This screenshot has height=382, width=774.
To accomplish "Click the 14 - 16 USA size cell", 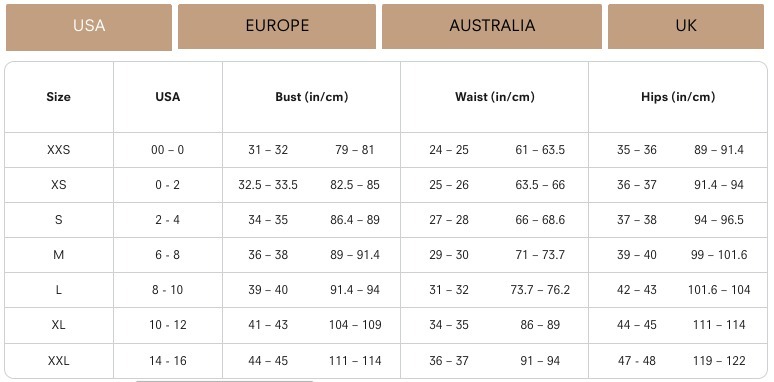I will click(168, 361).
